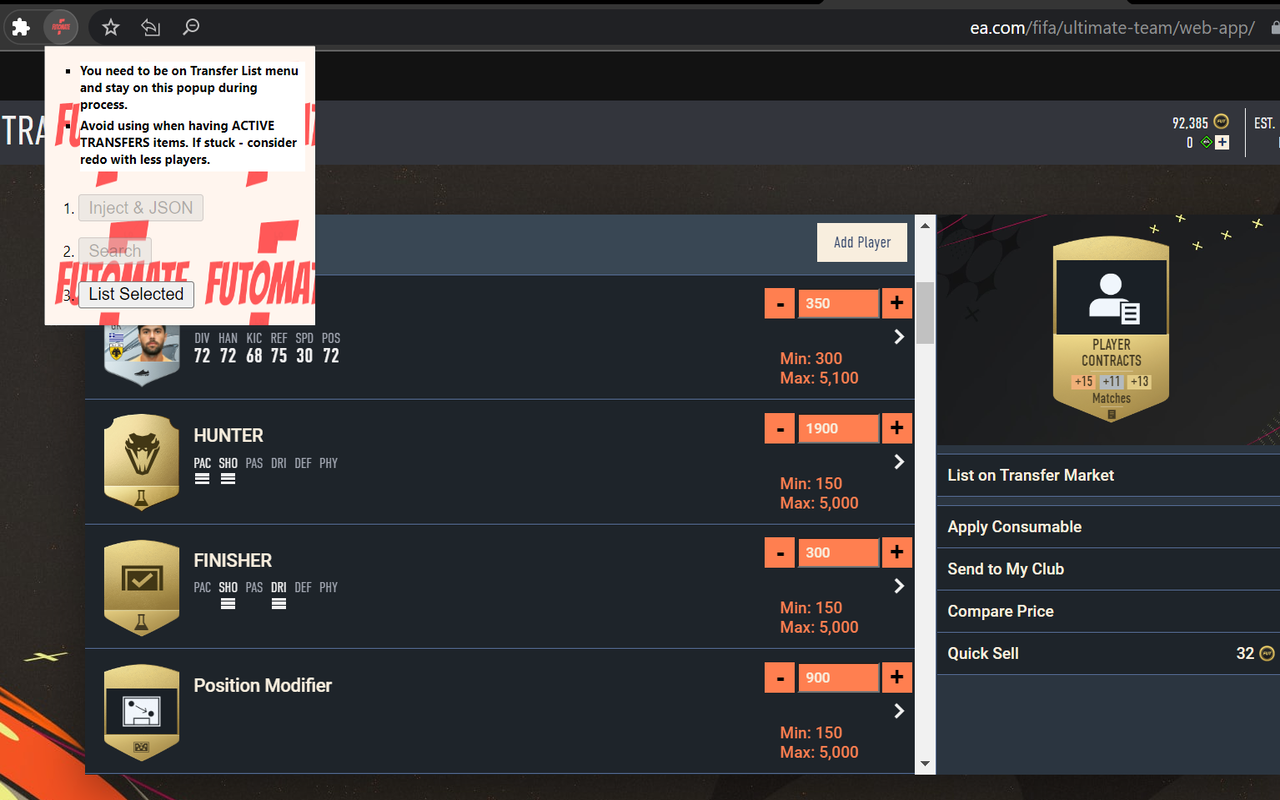1280x800 pixels.
Task: Click the Player Contracts card preview
Action: coord(1111,329)
